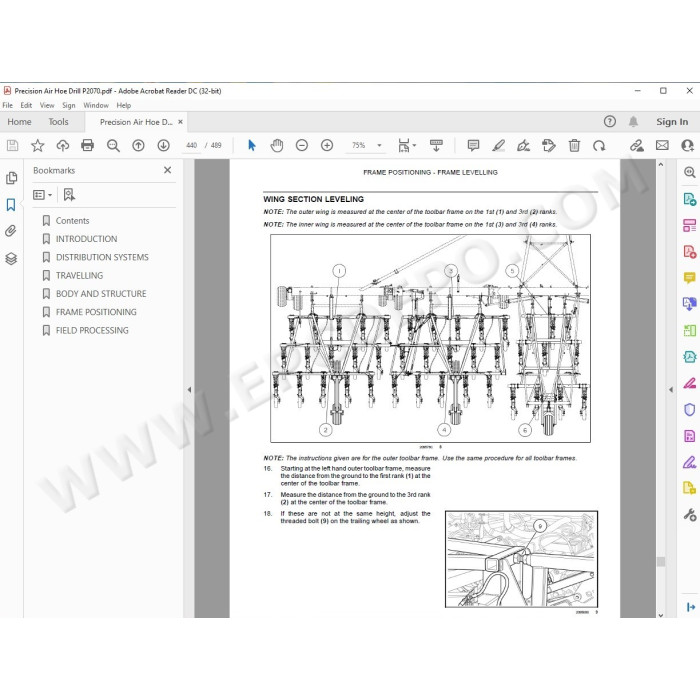Open the find text magnifier

[x=113, y=146]
